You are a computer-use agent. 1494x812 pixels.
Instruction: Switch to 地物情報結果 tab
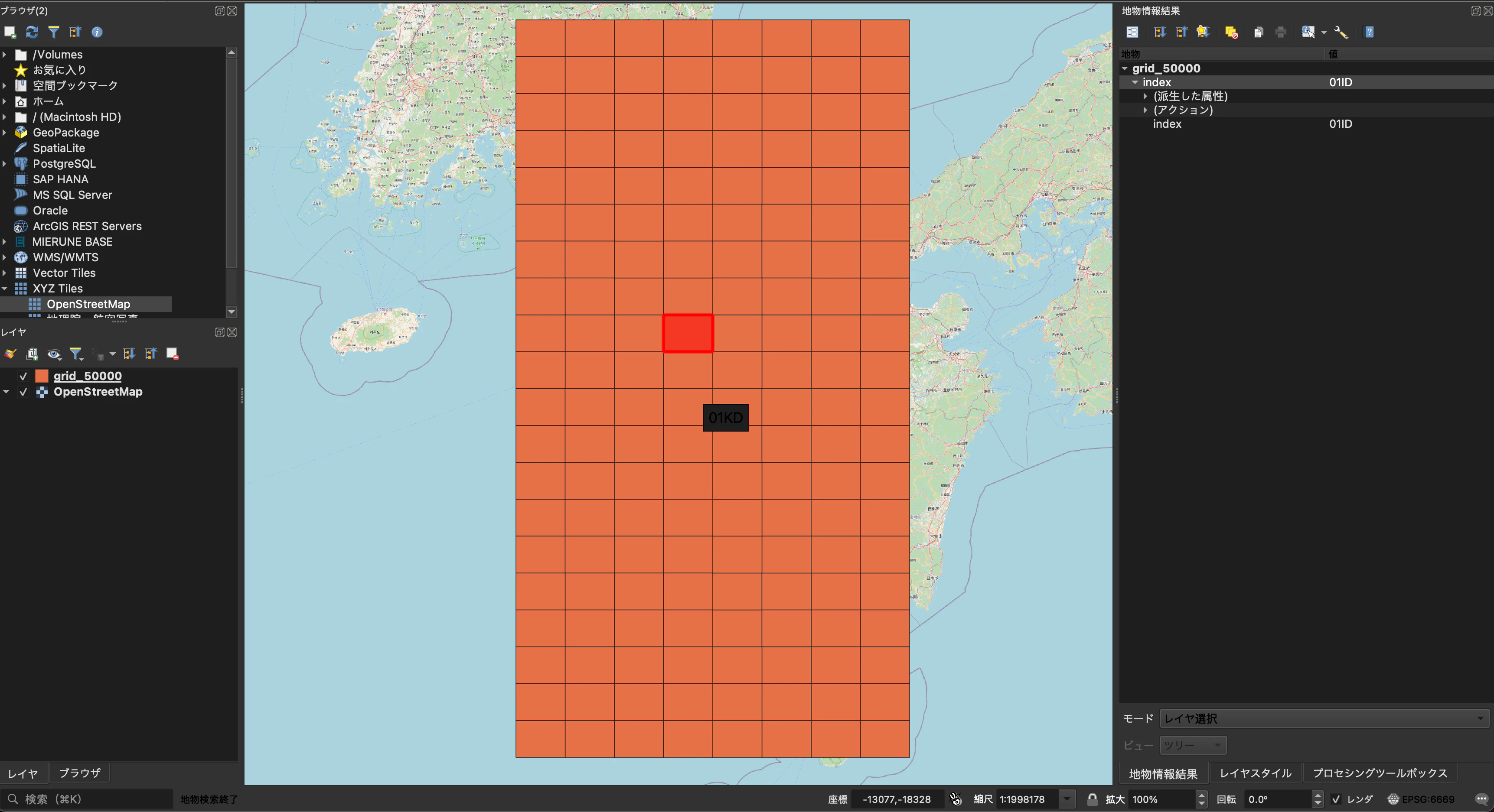1163,773
